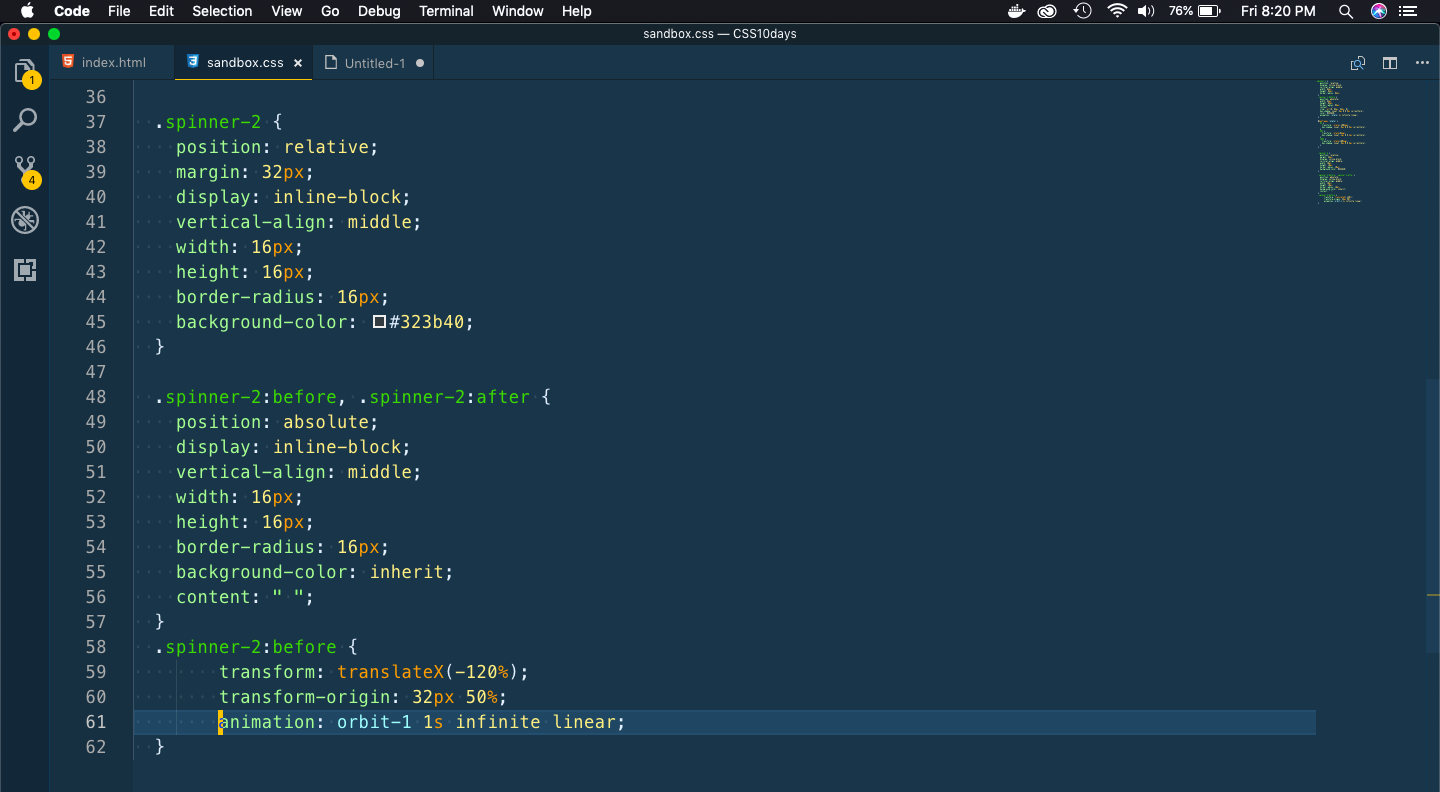Viewport: 1440px width, 792px height.
Task: Open Spotlight search magnifier
Action: point(1346,11)
